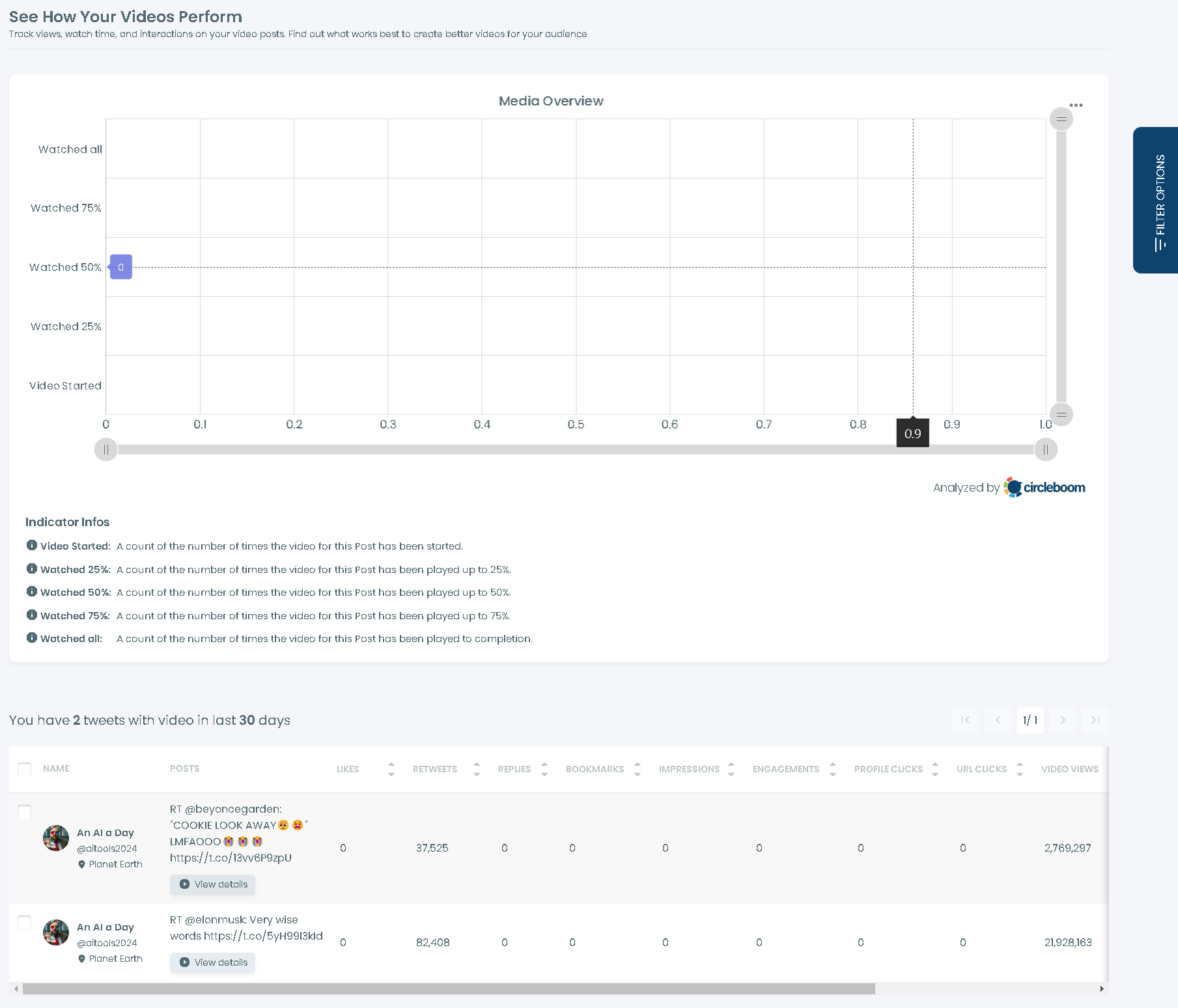View details of the Very wise words post
Screen dimensions: 1178x1008
click(213, 962)
